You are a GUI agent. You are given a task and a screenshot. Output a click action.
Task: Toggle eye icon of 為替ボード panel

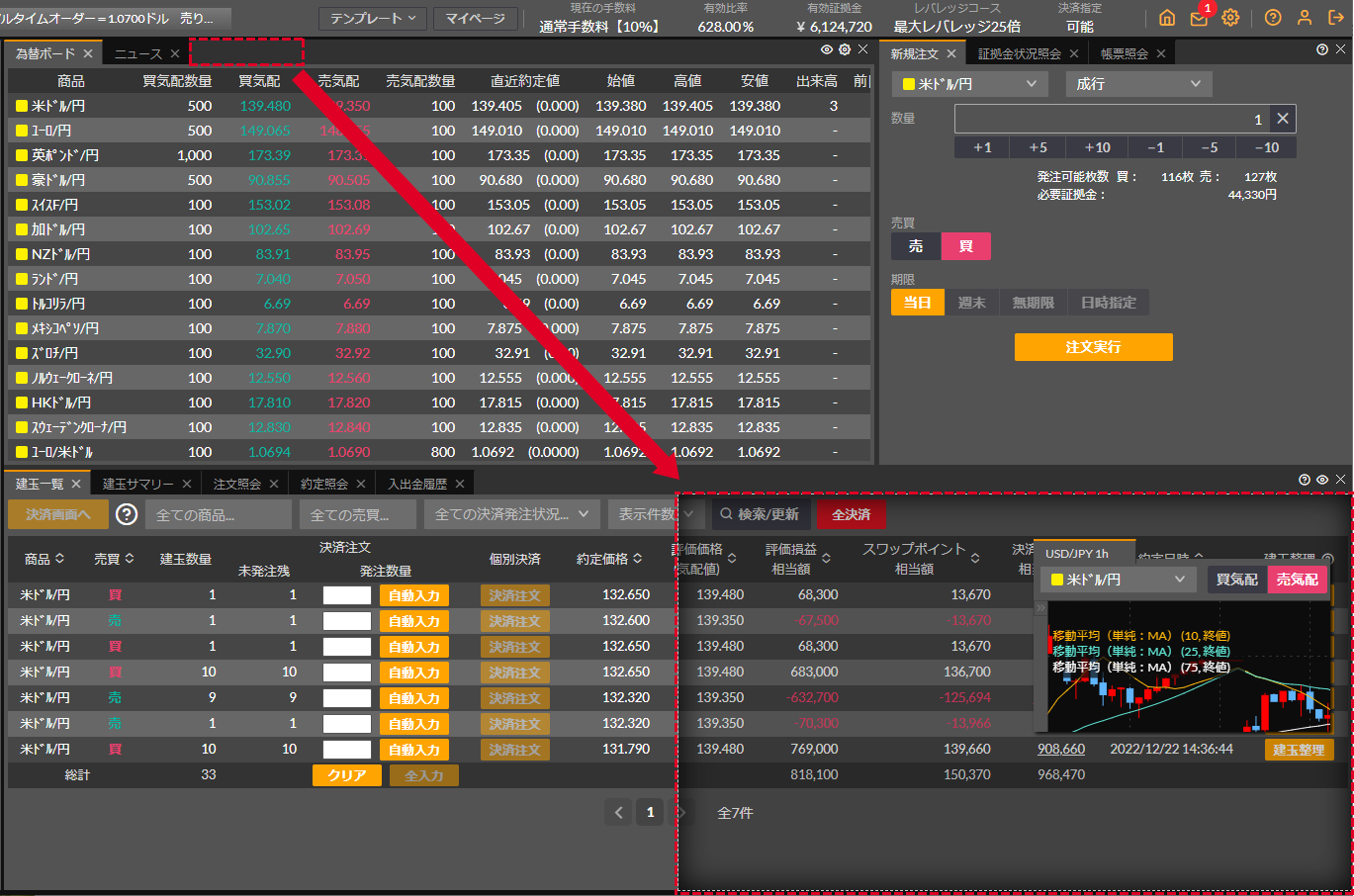pos(827,49)
